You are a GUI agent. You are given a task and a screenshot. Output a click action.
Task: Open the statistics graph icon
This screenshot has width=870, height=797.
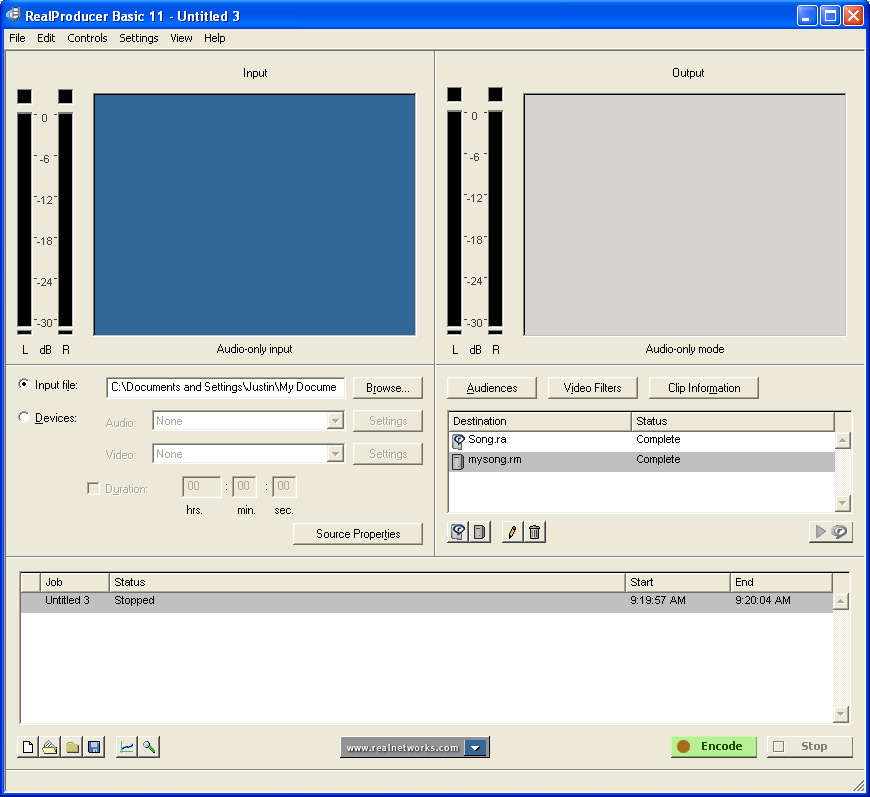[x=127, y=747]
